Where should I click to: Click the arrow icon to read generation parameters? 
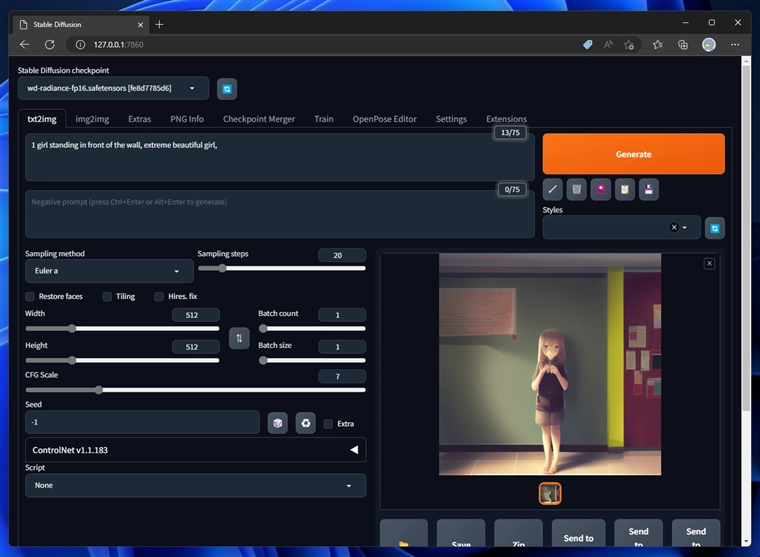coord(552,188)
